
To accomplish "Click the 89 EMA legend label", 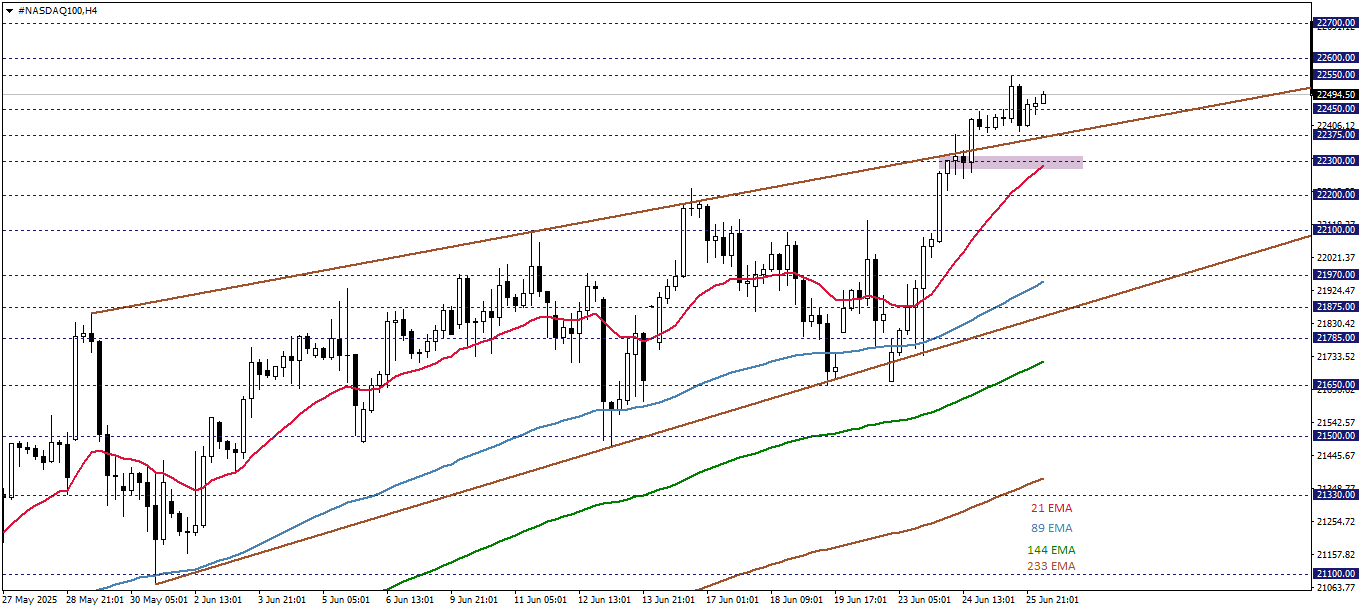I will [1052, 528].
